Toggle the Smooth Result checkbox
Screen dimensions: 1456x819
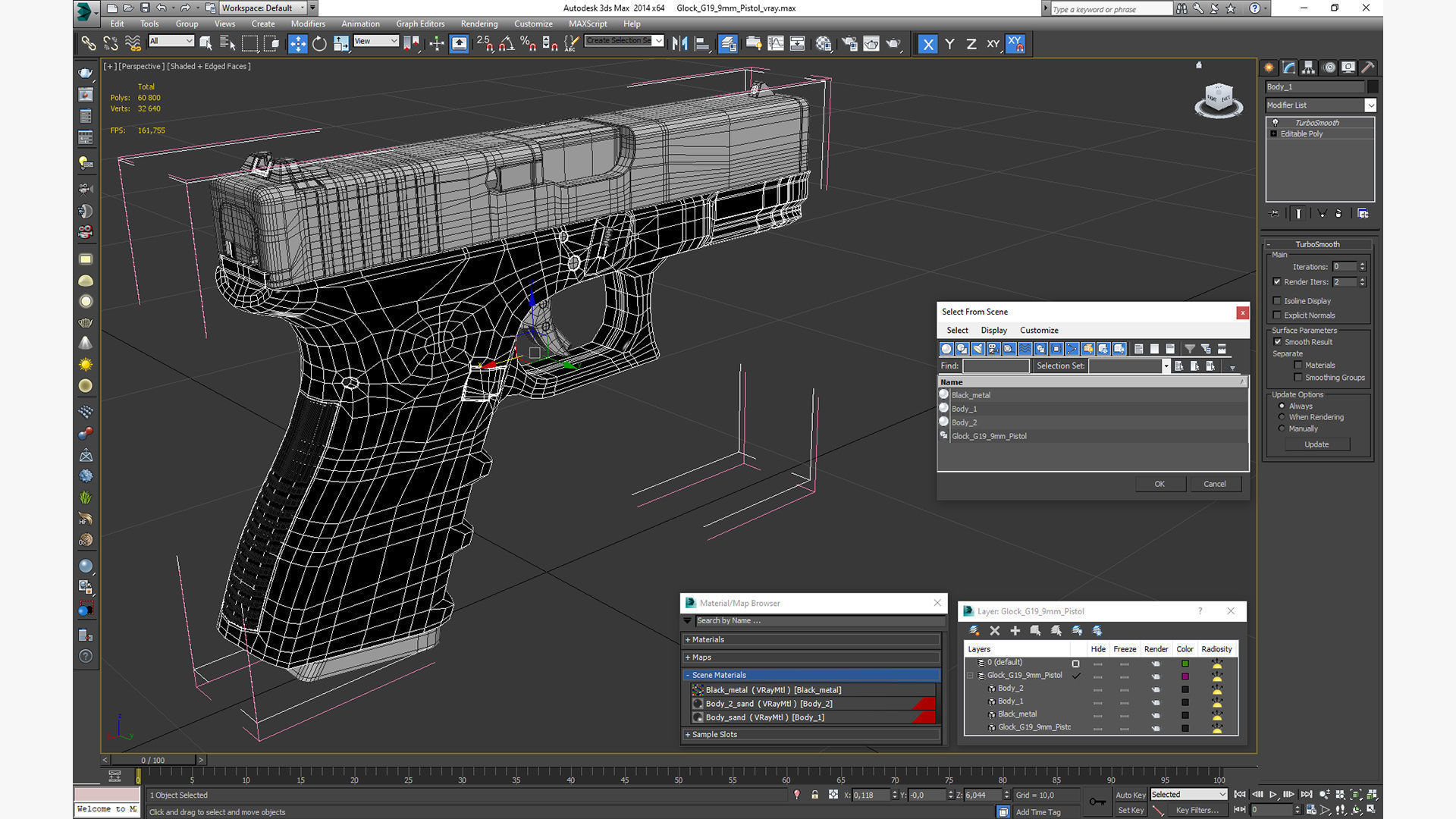point(1278,342)
